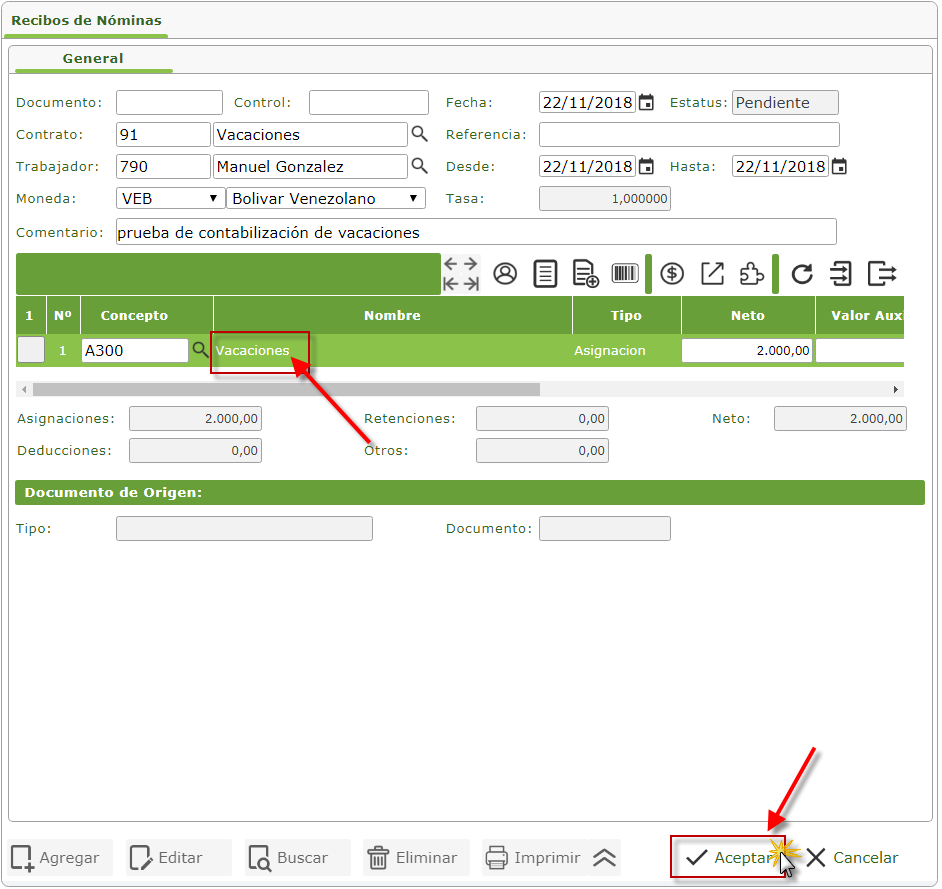Open the Bolivar Venezolano currency dropdown
The image size is (942, 889).
coord(326,198)
